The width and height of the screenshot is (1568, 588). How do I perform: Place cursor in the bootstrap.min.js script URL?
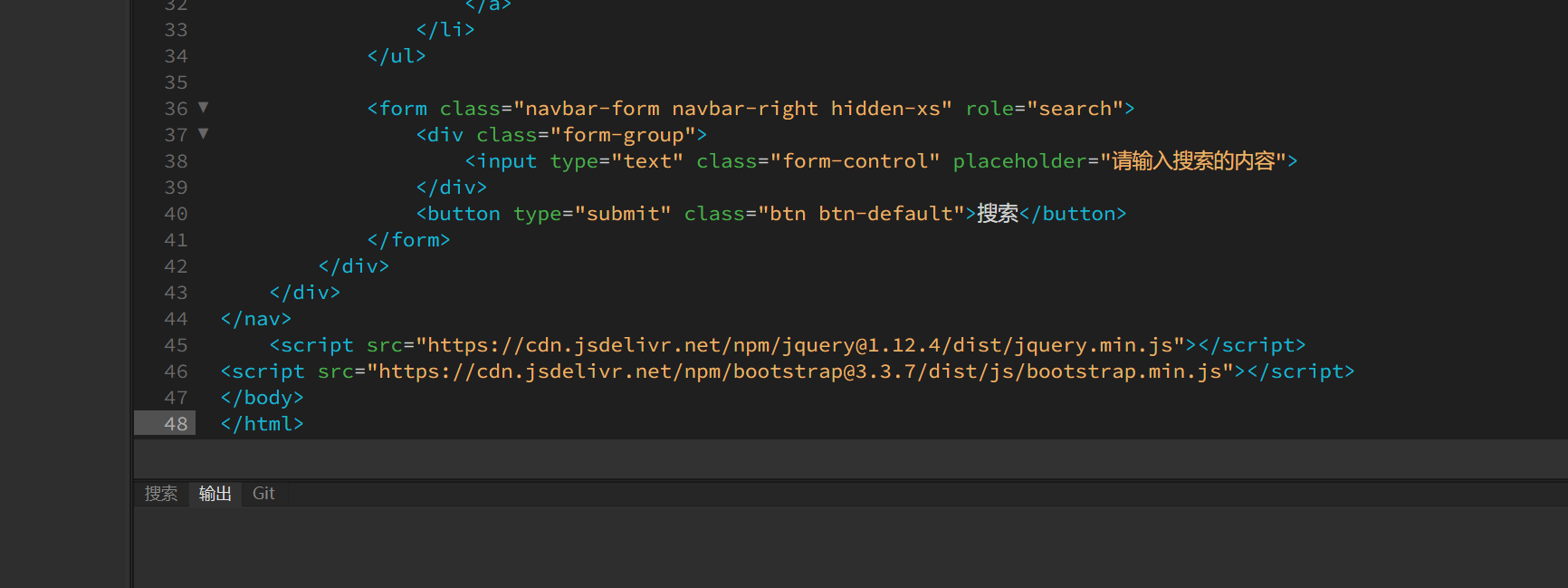800,371
